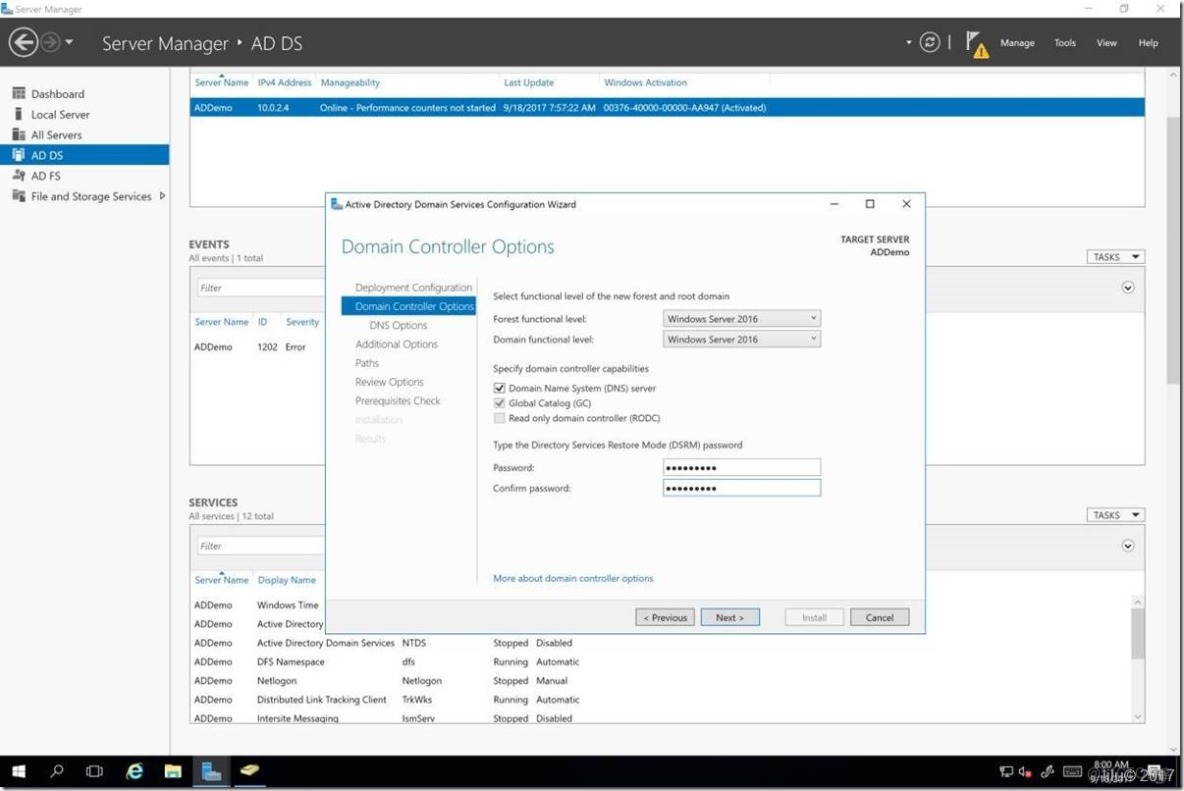Open the Manage menu

click(x=1017, y=43)
